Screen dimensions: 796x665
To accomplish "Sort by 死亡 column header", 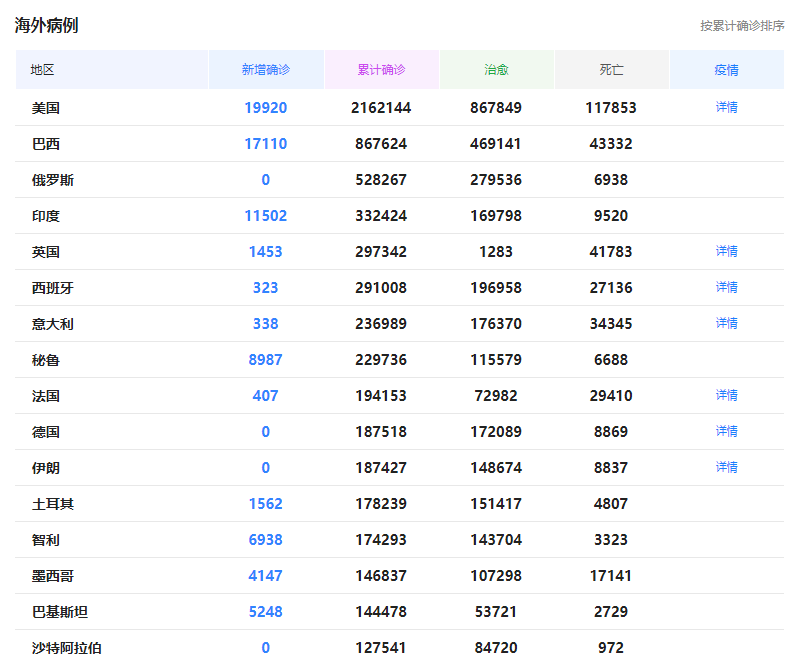I will [611, 70].
